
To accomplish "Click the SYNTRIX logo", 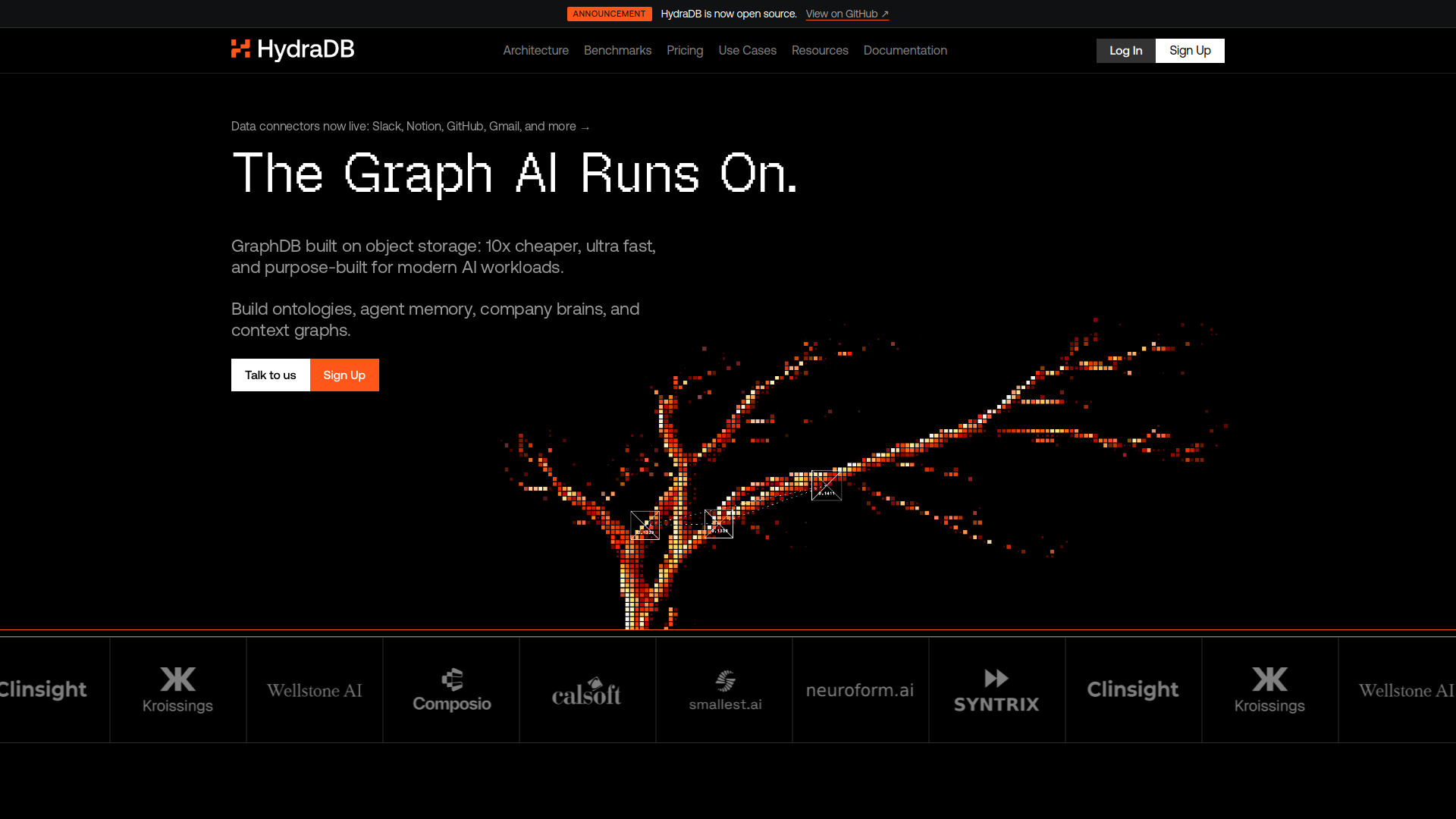I will coord(996,691).
